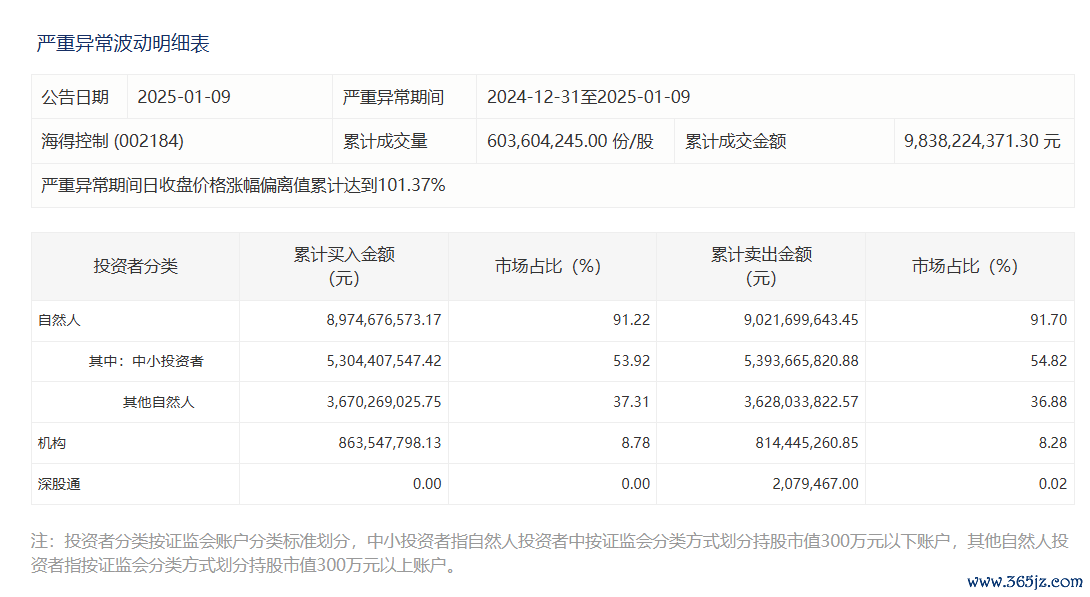Click the 累计买入金额 column header
The width and height of the screenshot is (1090, 597).
click(x=344, y=266)
